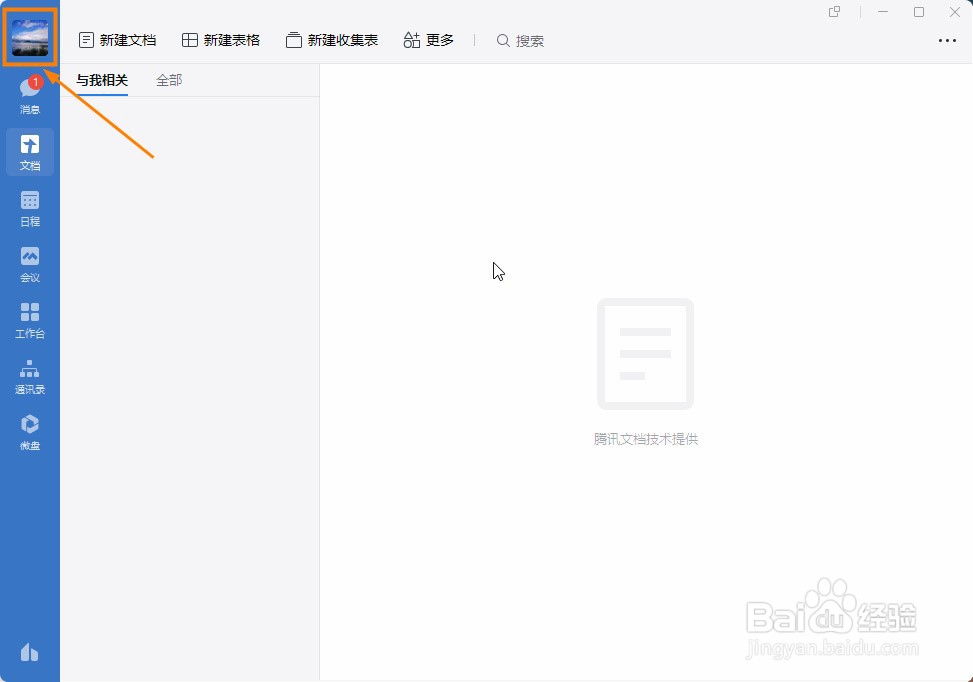
Task: Open the 更多 (More) options
Action: coord(428,40)
